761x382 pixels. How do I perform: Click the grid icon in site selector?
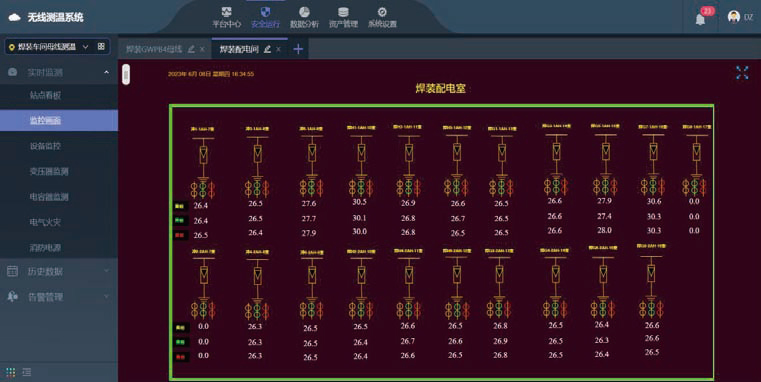click(101, 46)
